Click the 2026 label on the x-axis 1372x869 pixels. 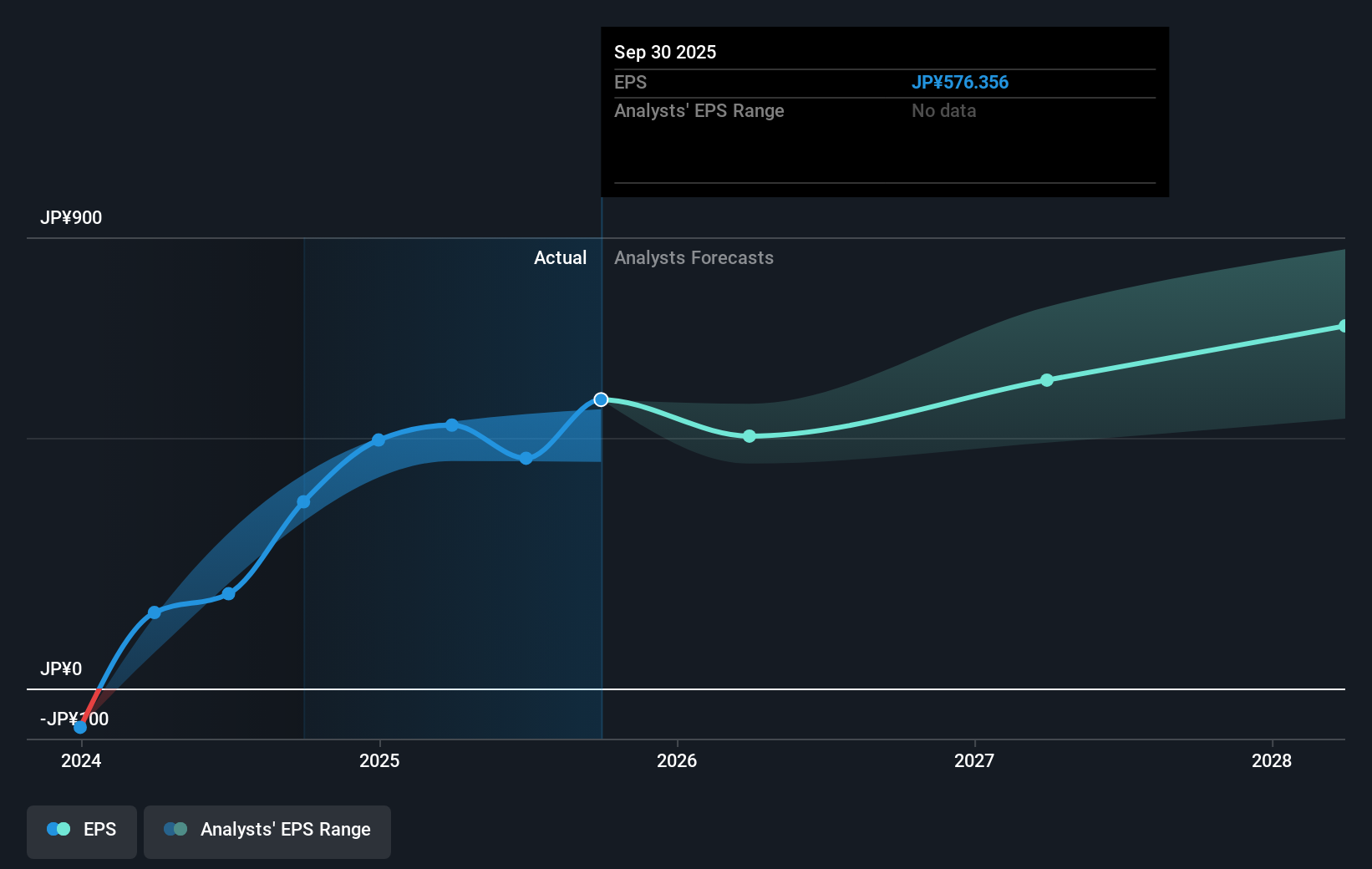pyautogui.click(x=678, y=760)
